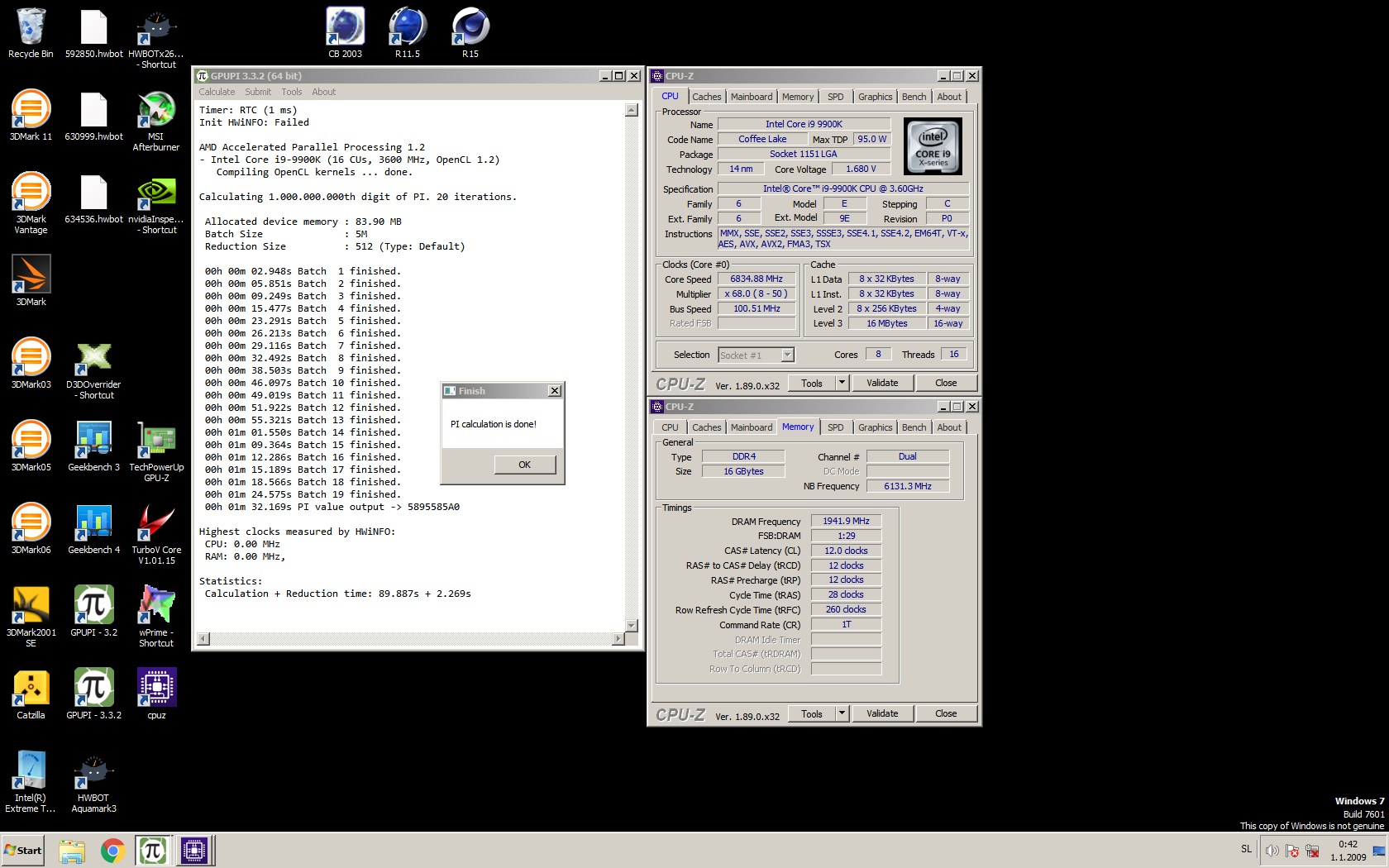Viewport: 1389px width, 868px height.
Task: Launch Intel Extreme Tuning icon
Action: (31, 782)
